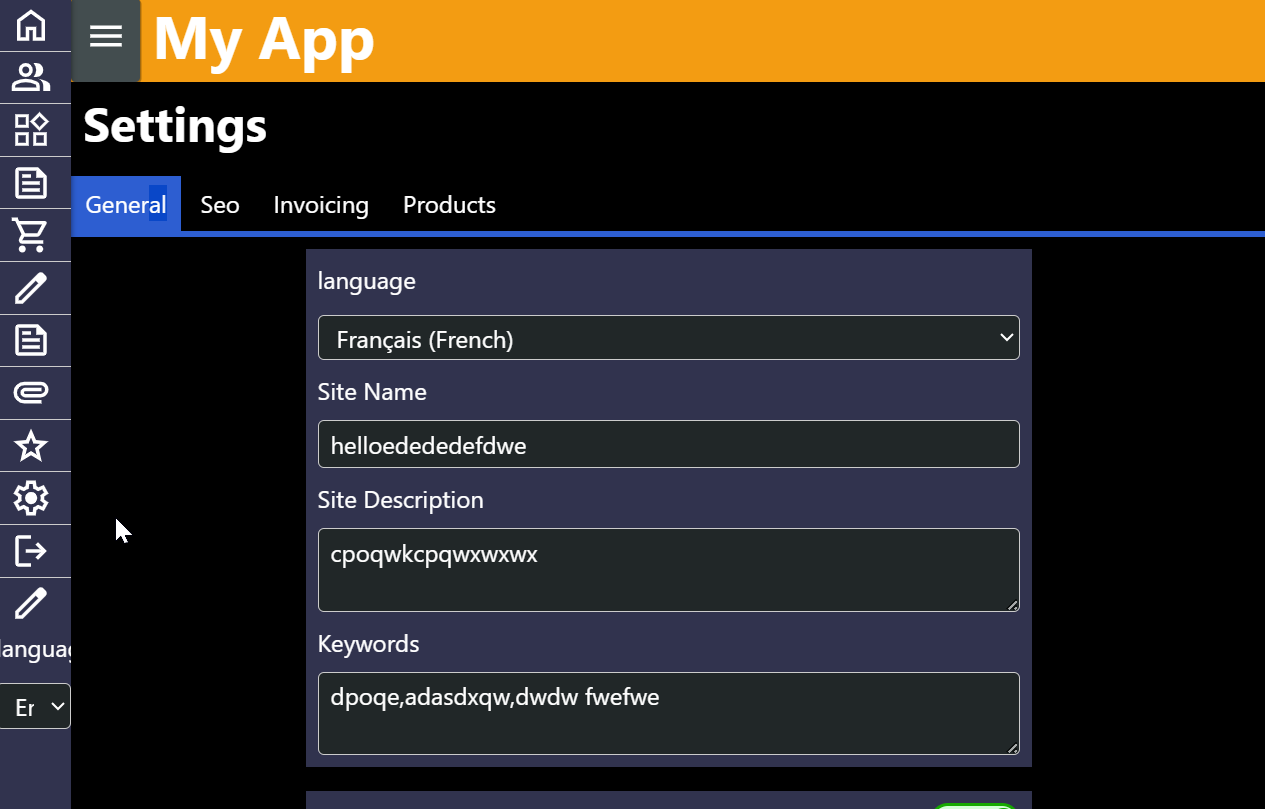Switch to the Seo tab
The width and height of the screenshot is (1265, 809).
(220, 205)
